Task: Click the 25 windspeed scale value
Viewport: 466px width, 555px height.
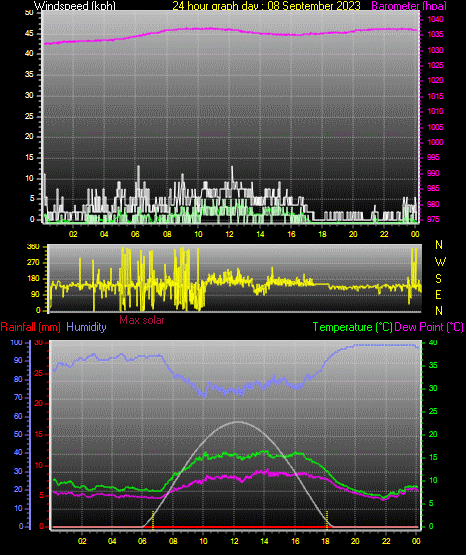Action: (30, 116)
